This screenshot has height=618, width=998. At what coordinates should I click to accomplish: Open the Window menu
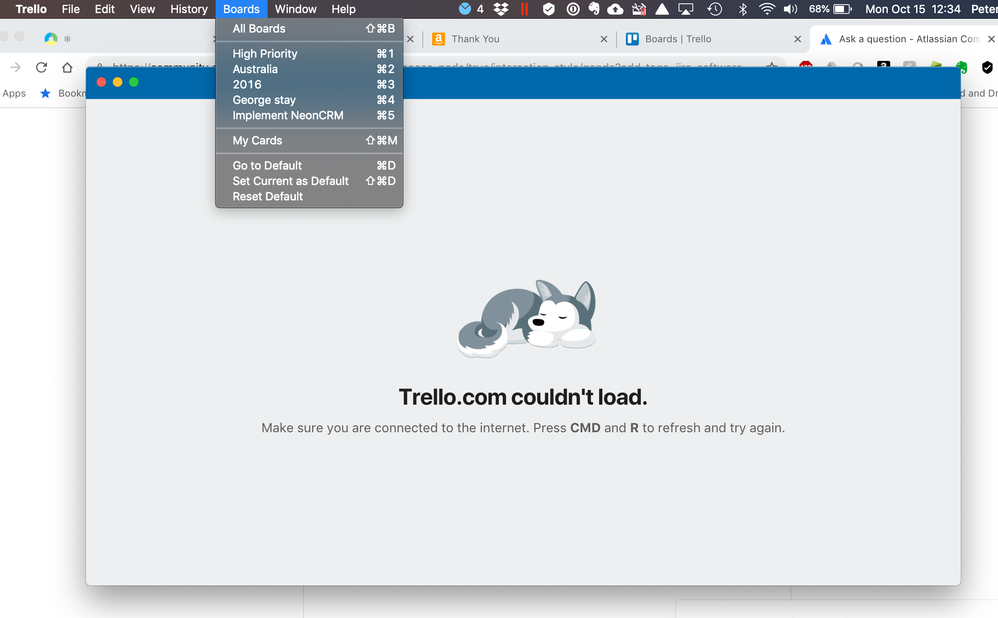(295, 9)
